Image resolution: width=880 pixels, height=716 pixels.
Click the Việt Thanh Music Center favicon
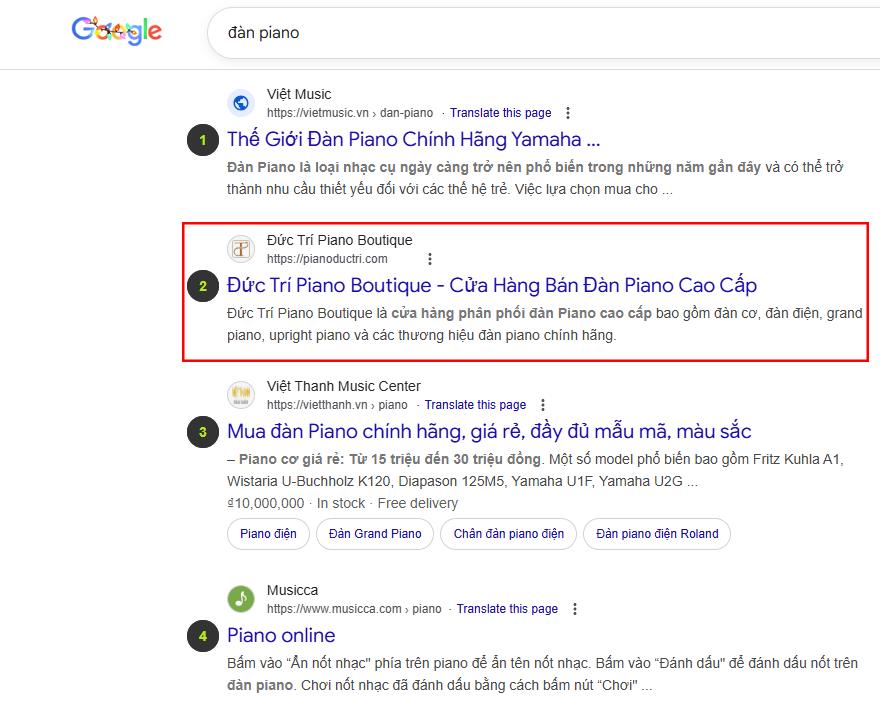(241, 395)
